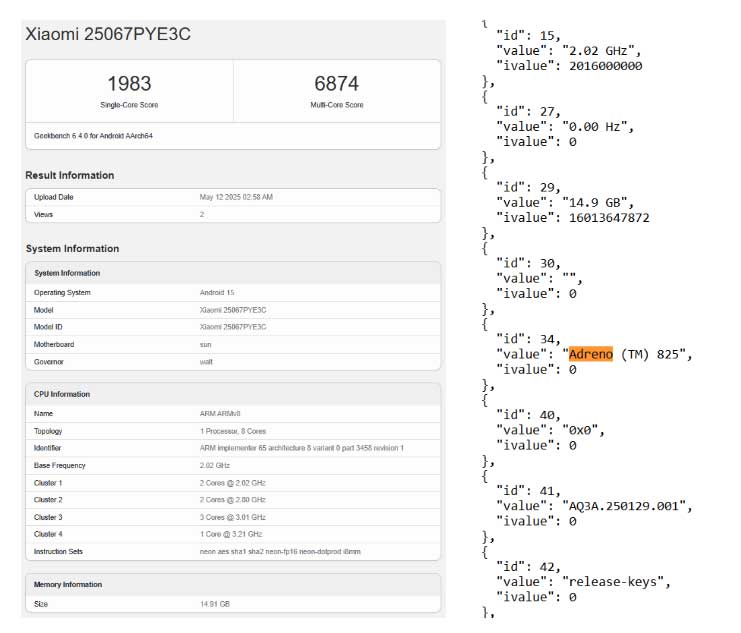Click the Governor row label
Image resolution: width=741 pixels, height=633 pixels.
point(48,362)
